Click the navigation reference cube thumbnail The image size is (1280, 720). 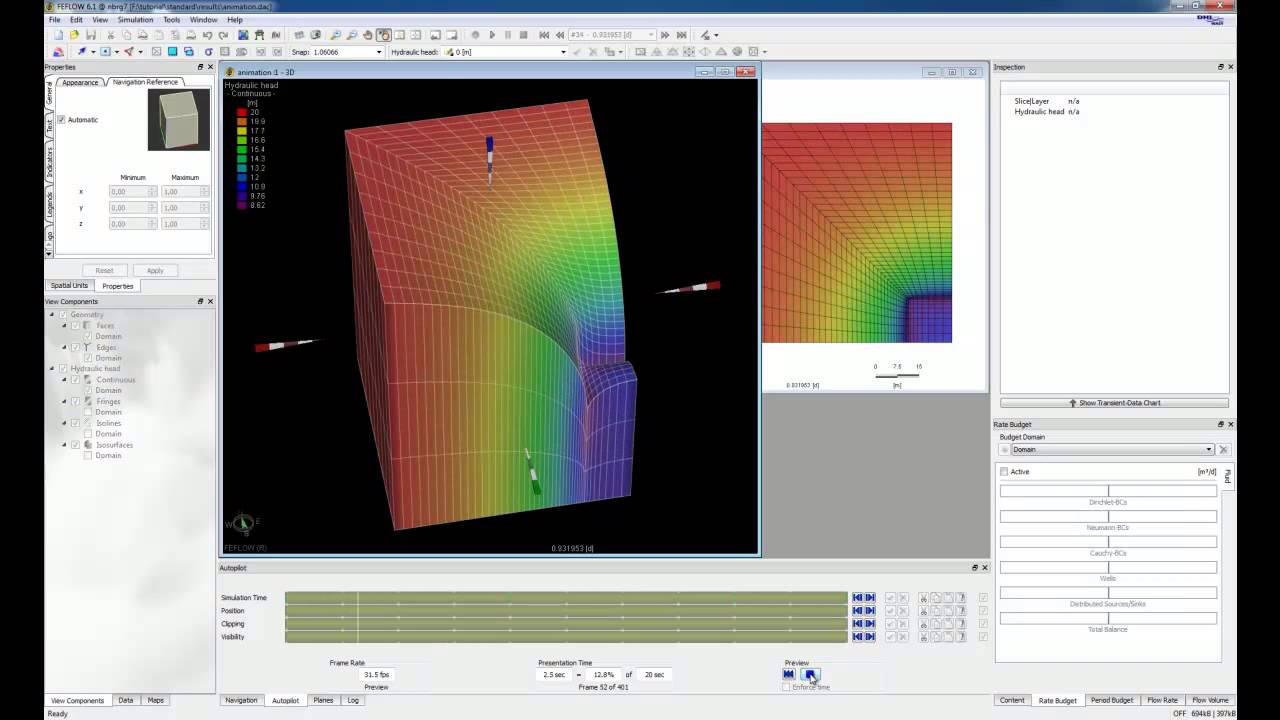tap(179, 120)
